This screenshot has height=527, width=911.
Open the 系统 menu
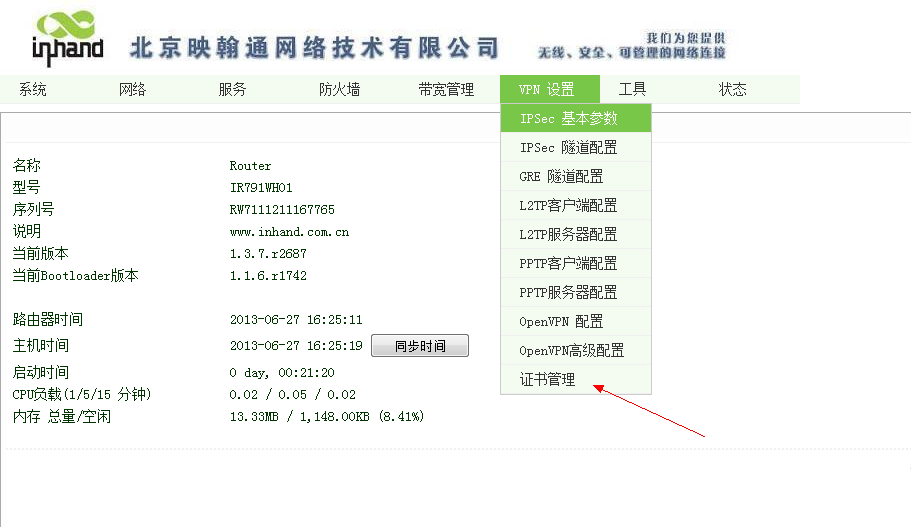(33, 90)
